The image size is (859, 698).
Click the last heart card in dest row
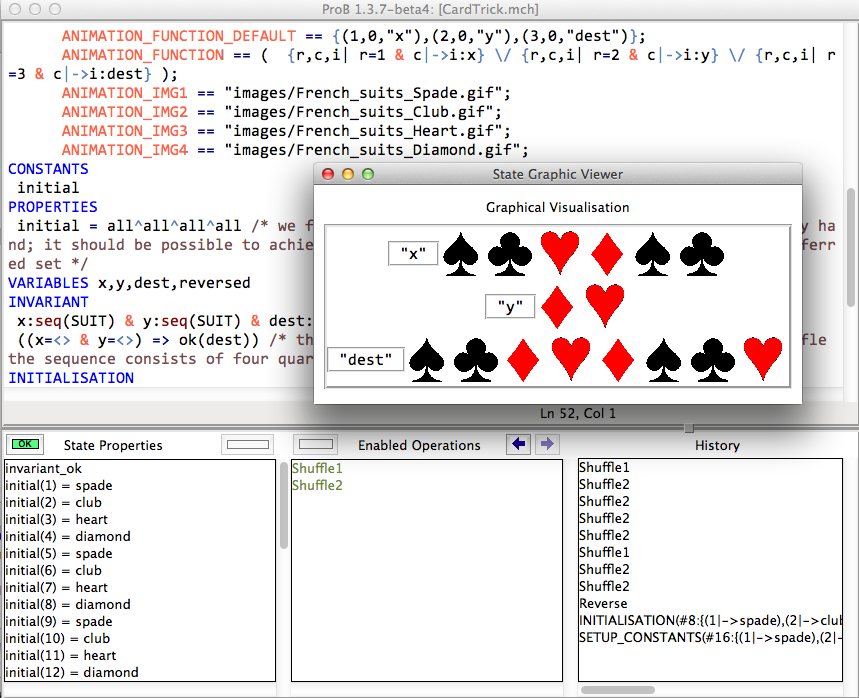point(763,359)
